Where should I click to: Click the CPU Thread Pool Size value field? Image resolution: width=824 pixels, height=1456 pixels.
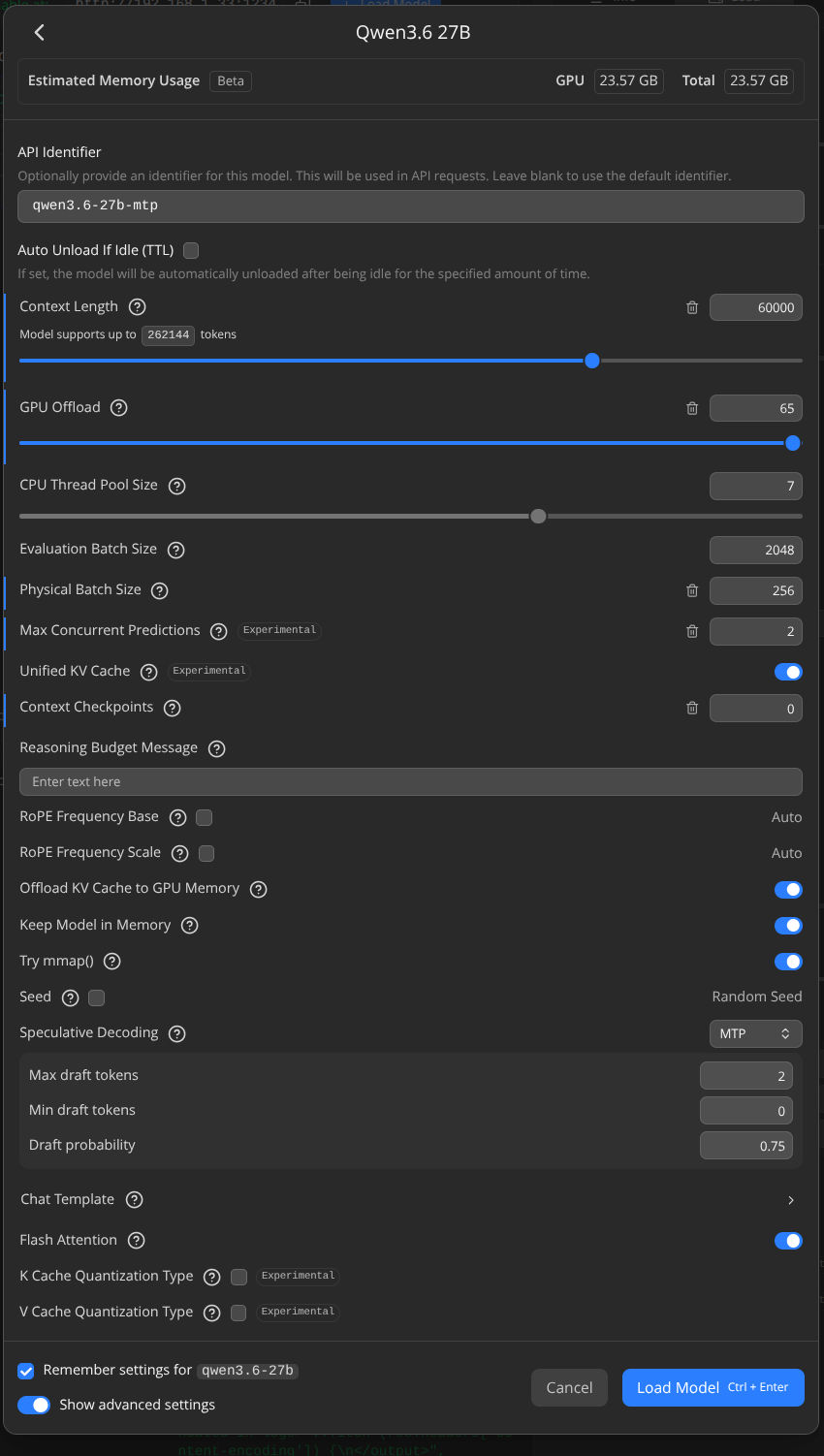coord(755,486)
